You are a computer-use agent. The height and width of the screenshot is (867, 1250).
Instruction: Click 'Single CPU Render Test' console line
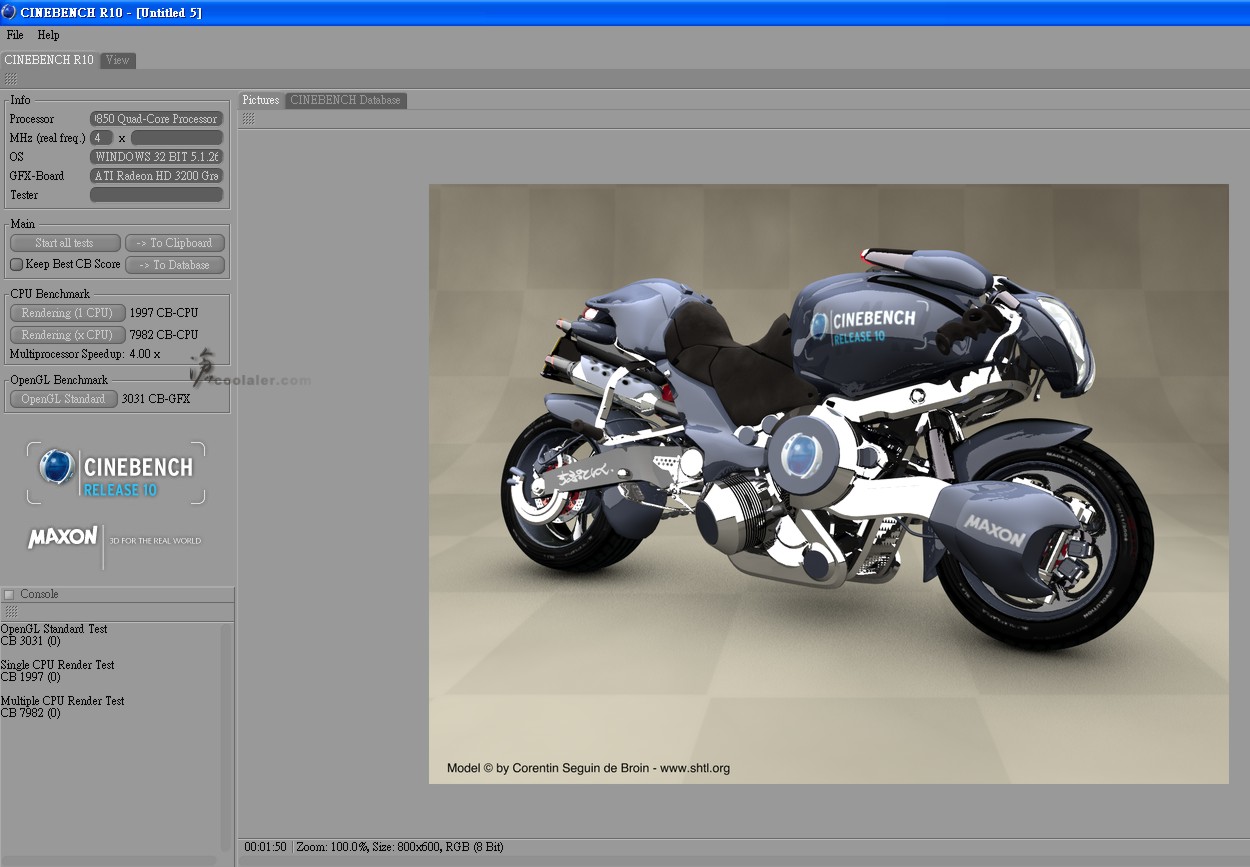[58, 665]
